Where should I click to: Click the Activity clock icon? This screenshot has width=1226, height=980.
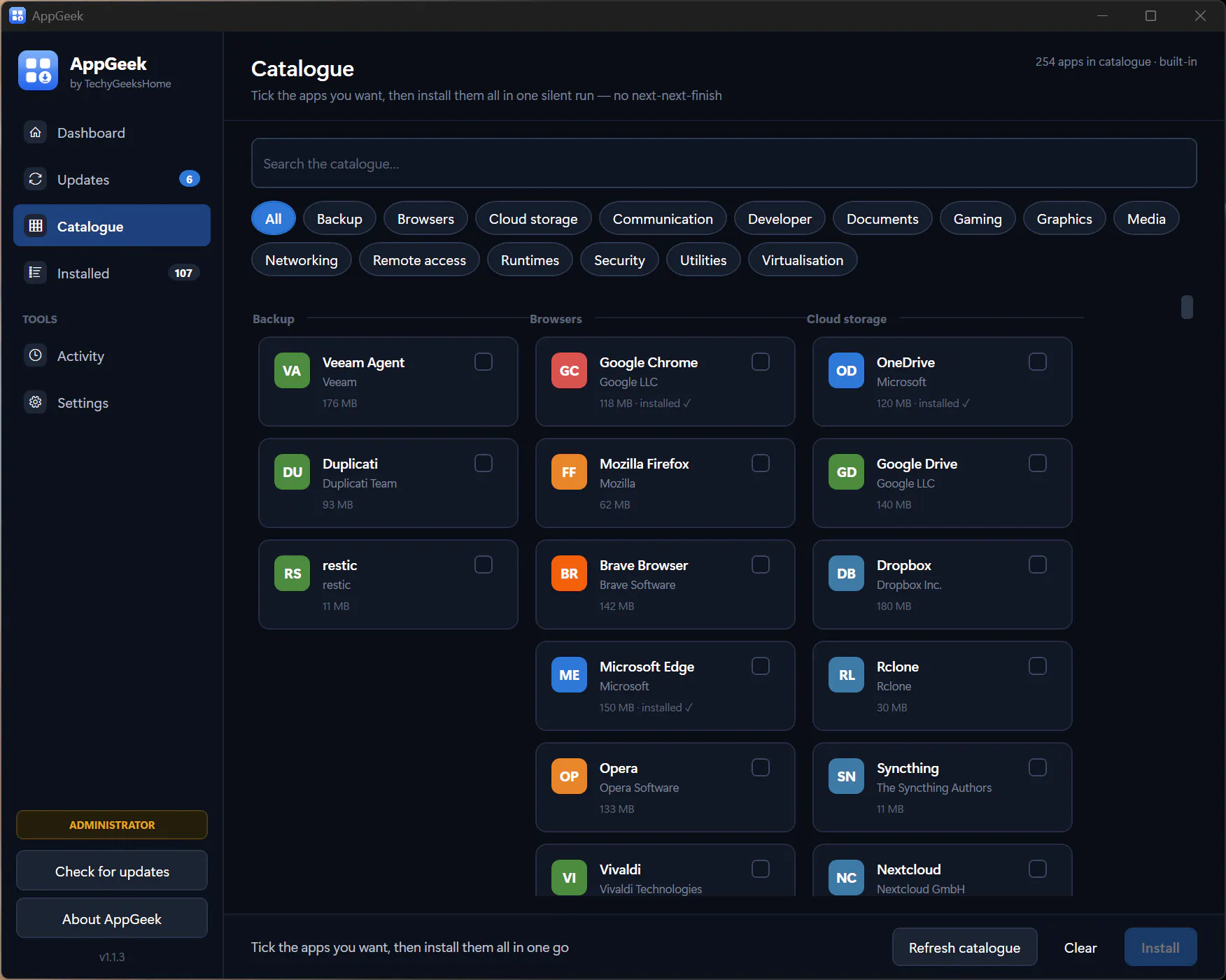click(36, 355)
